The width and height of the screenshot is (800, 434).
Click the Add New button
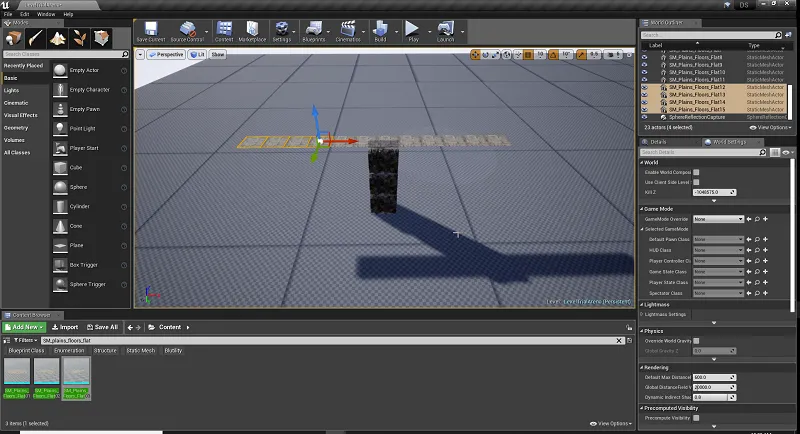coord(24,327)
